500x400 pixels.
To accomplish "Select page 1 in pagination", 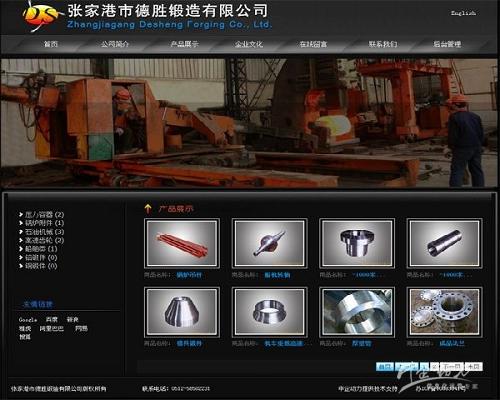I will 424,367.
